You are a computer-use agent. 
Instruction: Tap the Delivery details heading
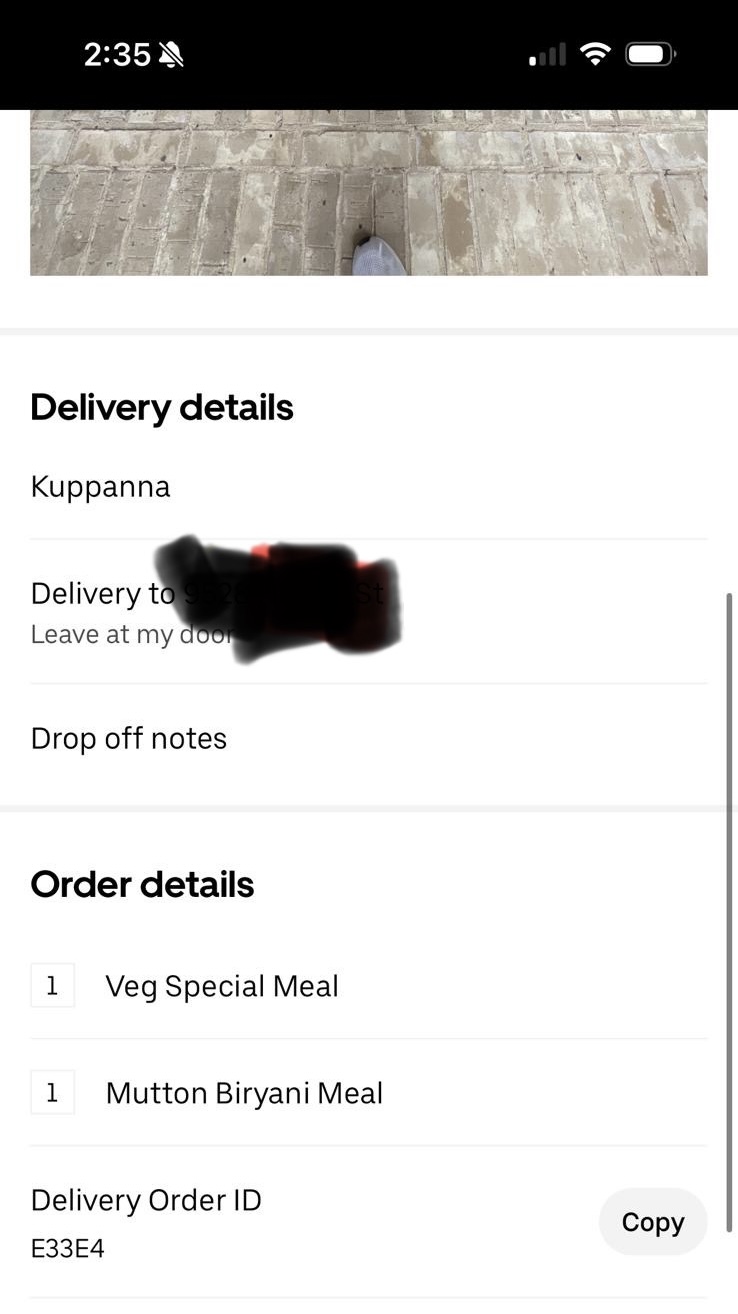click(162, 408)
